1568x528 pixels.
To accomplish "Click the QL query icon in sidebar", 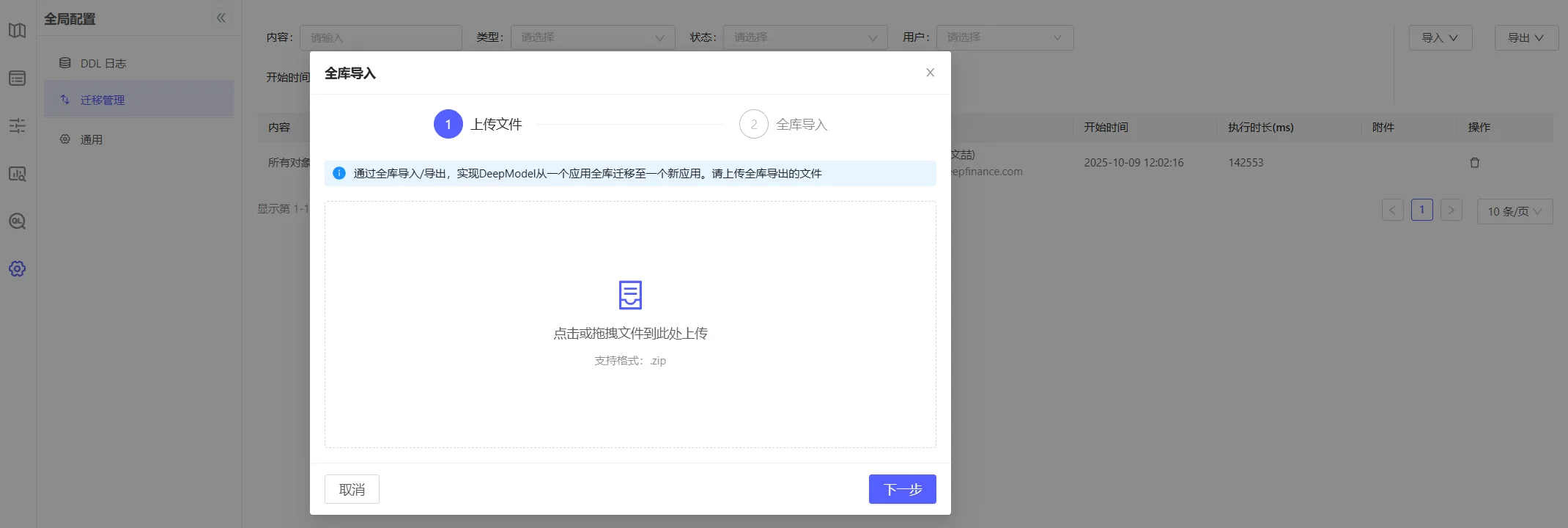I will pyautogui.click(x=18, y=221).
